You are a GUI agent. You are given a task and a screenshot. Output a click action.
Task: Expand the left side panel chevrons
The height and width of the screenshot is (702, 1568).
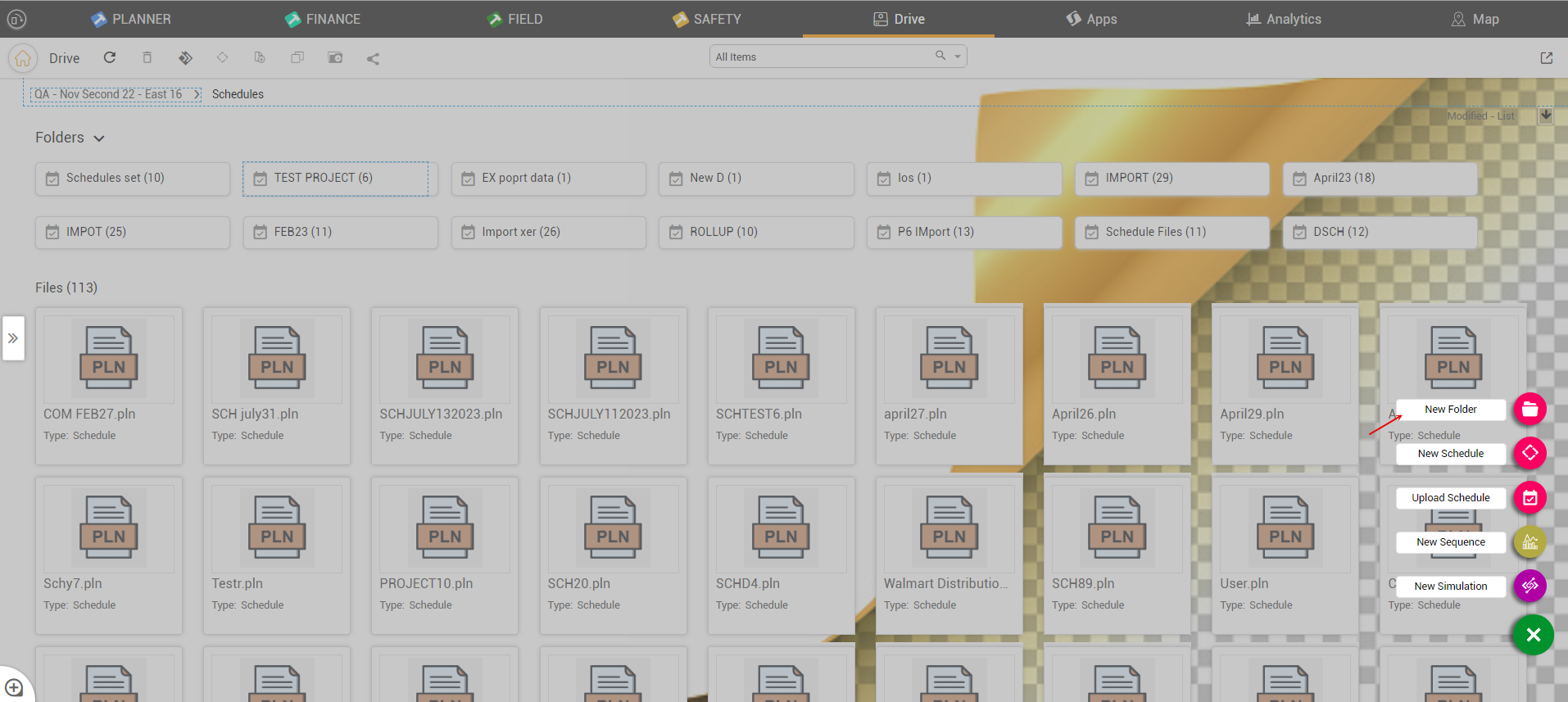pos(13,338)
